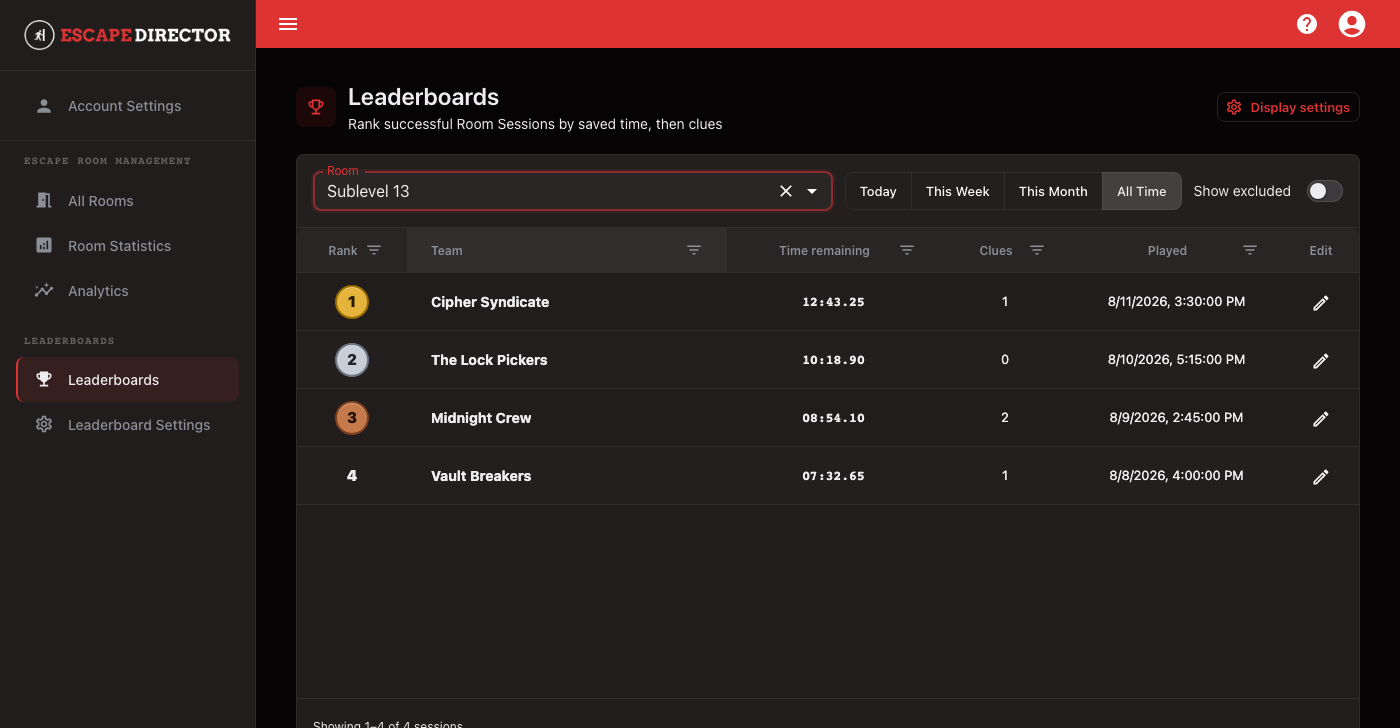The height and width of the screenshot is (728, 1400).
Task: Edit The Lock Pickers session
Action: point(1321,361)
